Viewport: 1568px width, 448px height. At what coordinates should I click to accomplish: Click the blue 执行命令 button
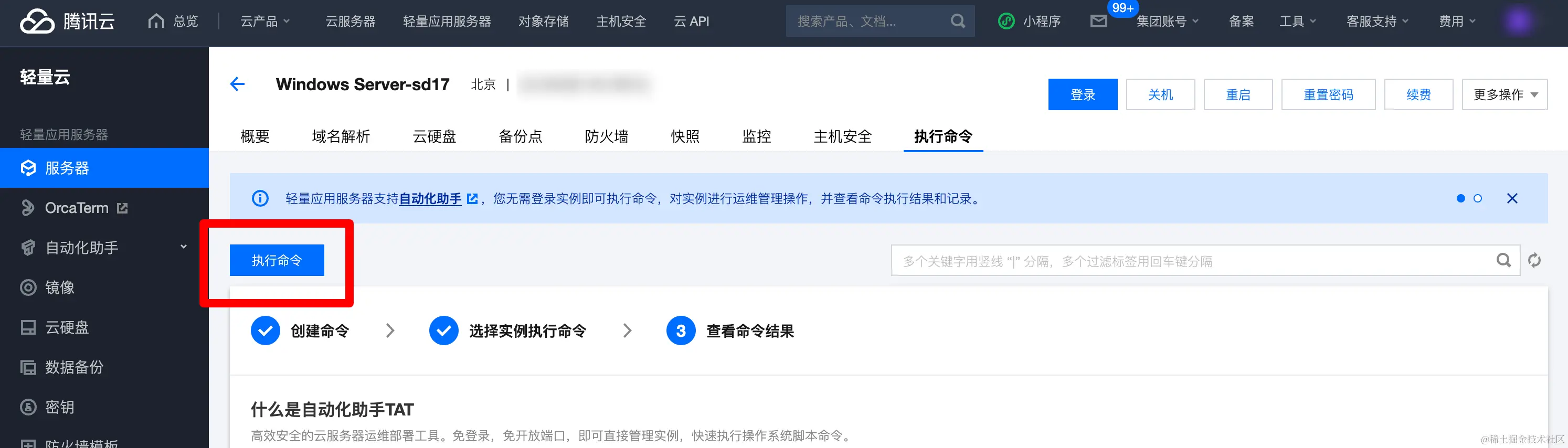(277, 261)
